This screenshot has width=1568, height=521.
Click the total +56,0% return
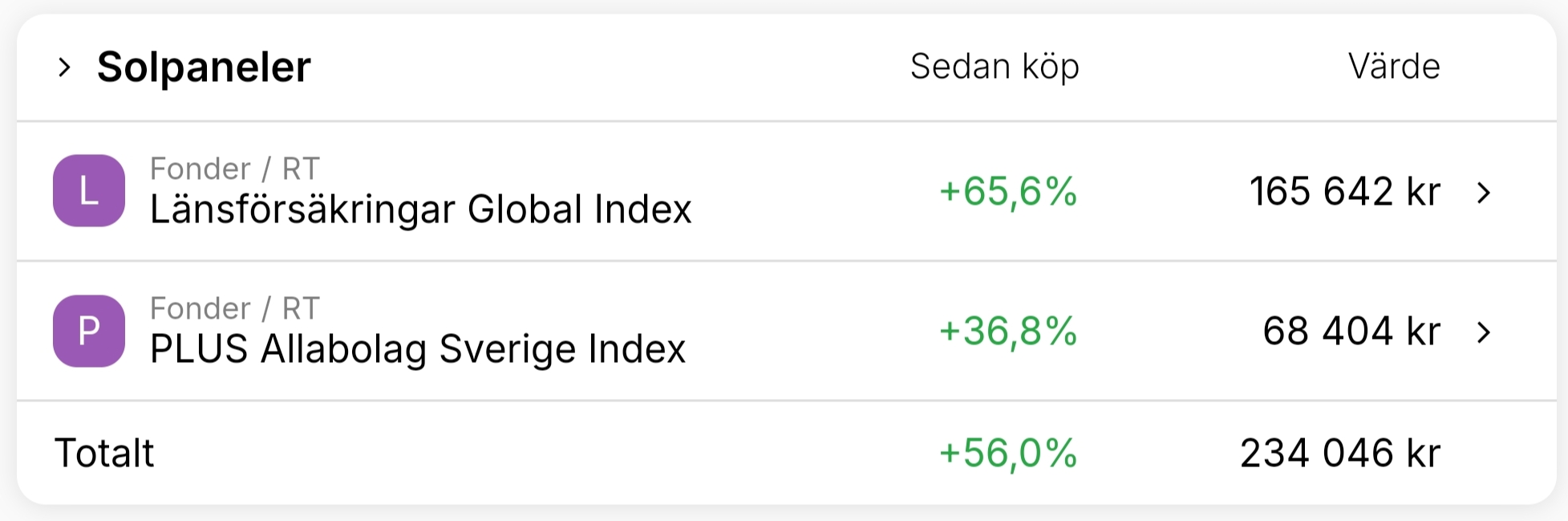1008,454
